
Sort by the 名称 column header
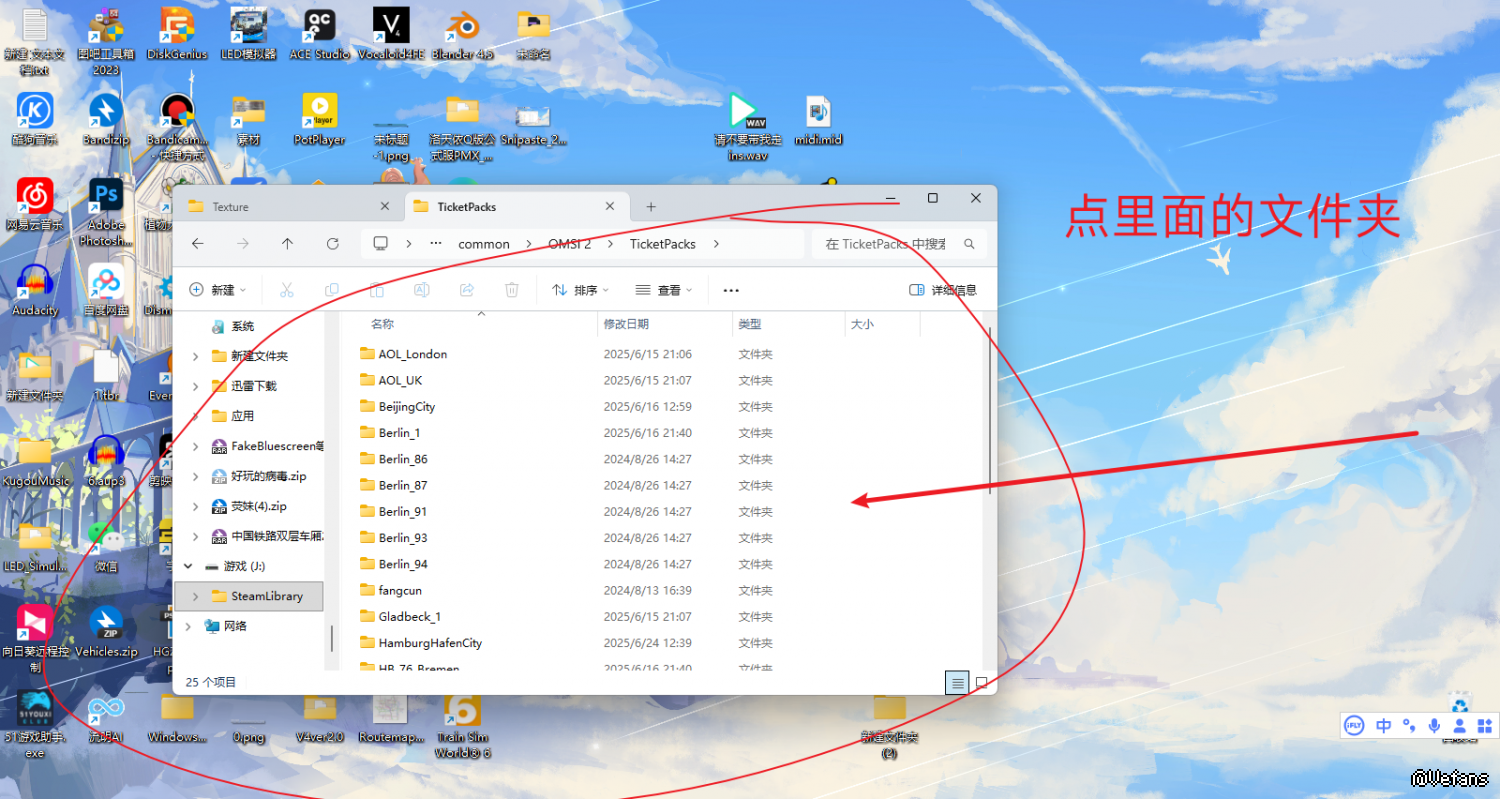click(382, 324)
